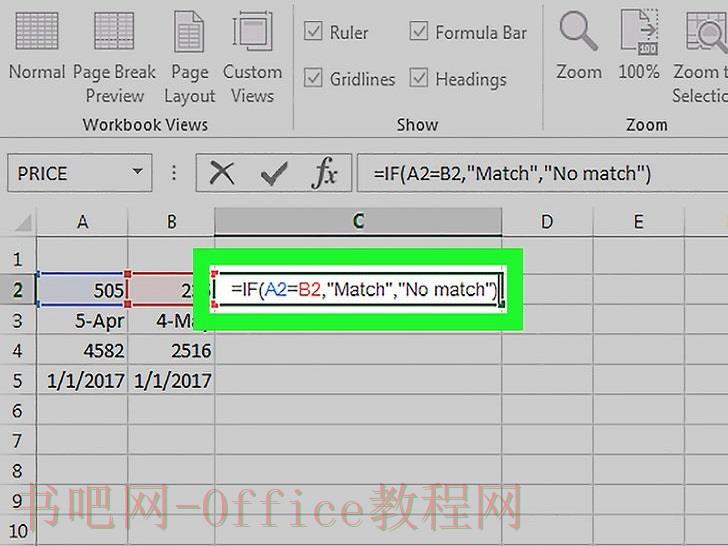Click empty cell A1

[82, 257]
